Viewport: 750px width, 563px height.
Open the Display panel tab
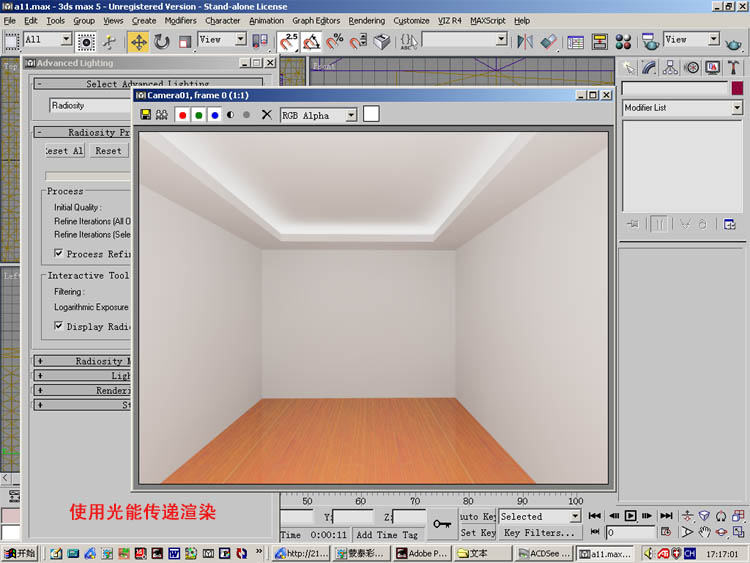[713, 68]
